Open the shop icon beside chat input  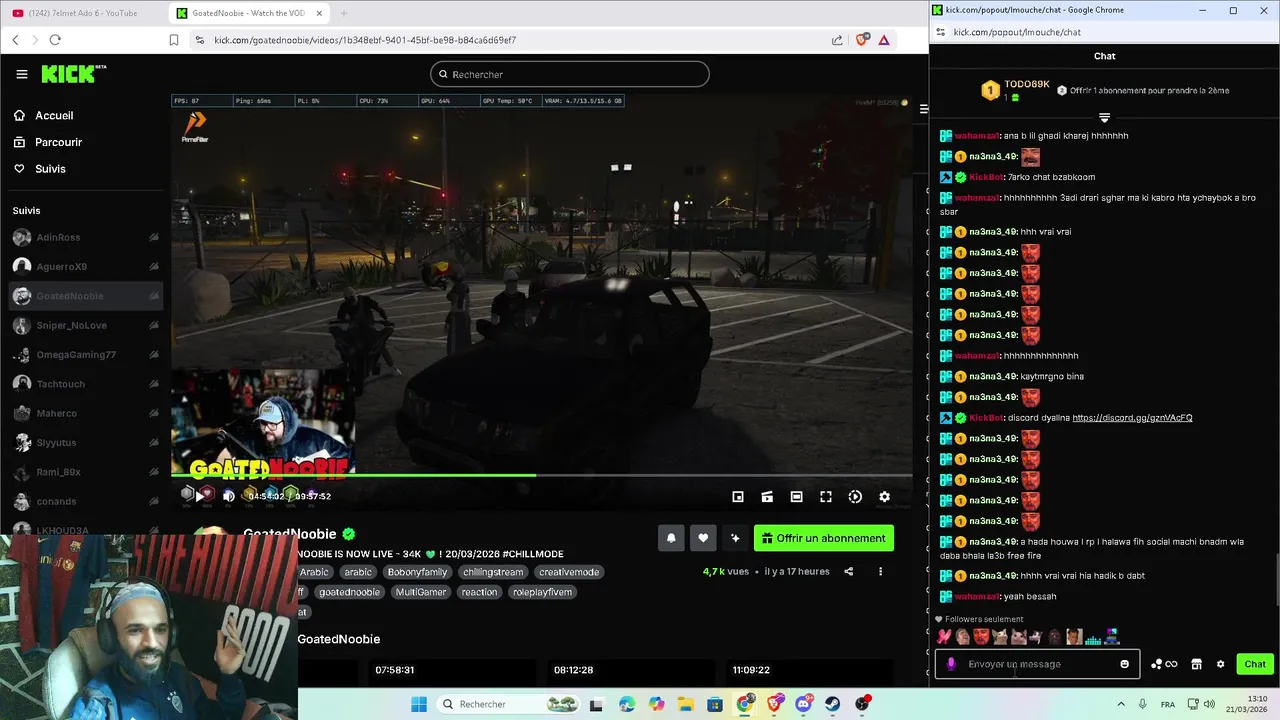[1196, 664]
